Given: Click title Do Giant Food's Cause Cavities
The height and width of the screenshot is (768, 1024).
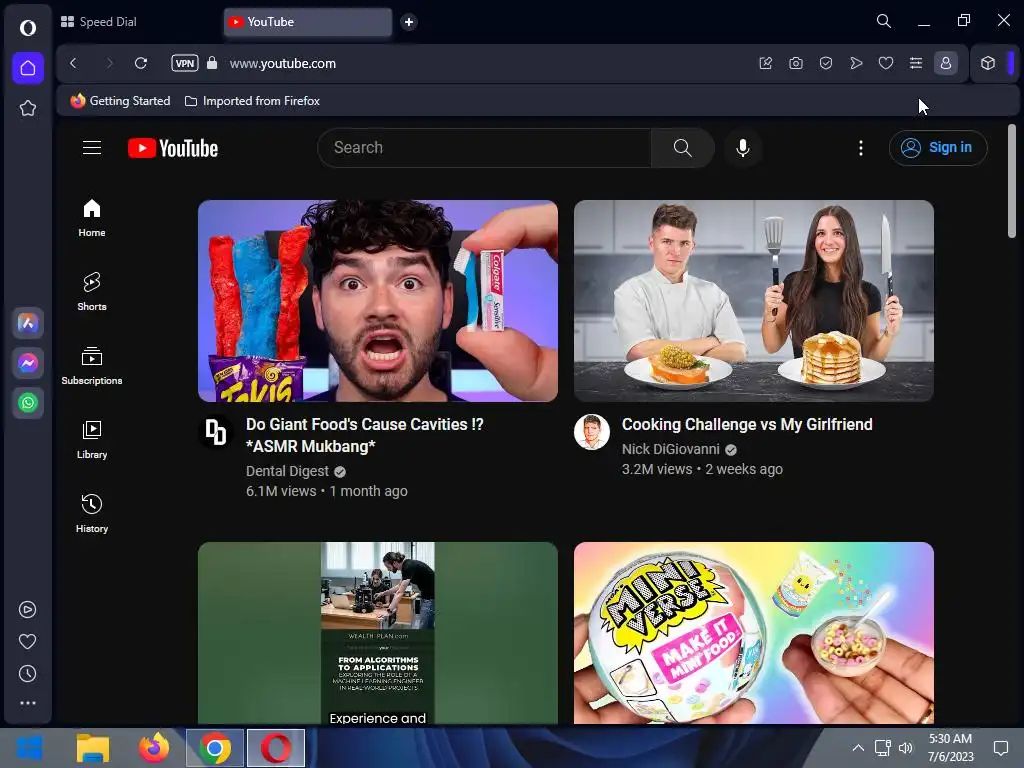Looking at the screenshot, I should [364, 435].
